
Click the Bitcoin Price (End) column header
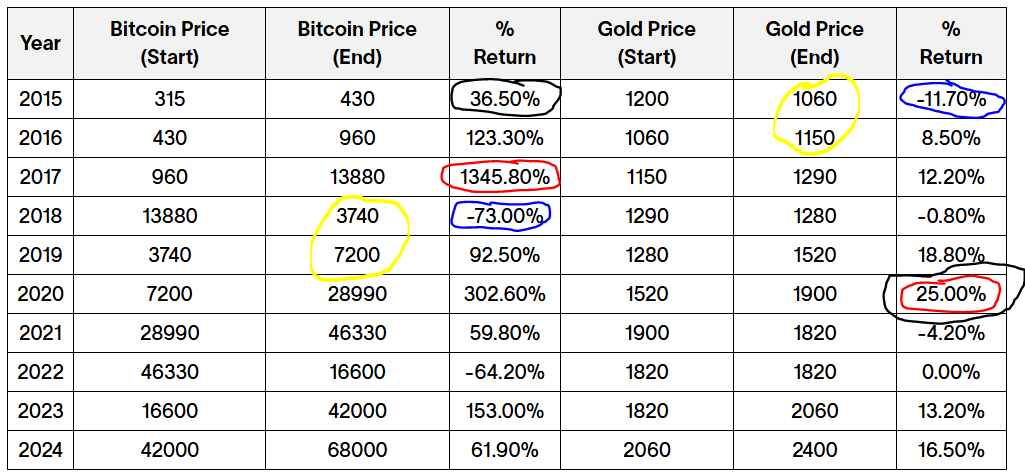(x=356, y=43)
